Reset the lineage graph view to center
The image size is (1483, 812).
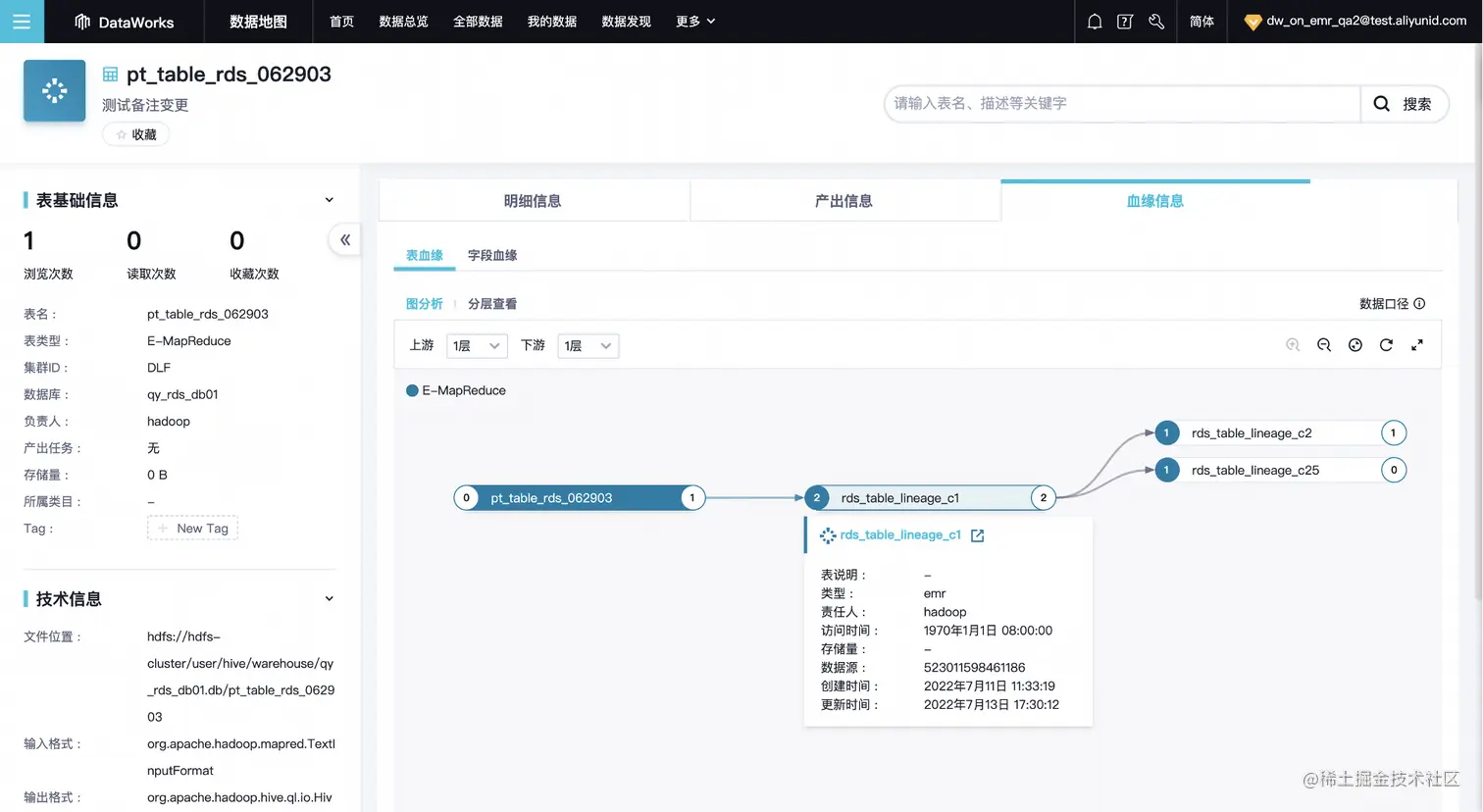pyautogui.click(x=1355, y=345)
